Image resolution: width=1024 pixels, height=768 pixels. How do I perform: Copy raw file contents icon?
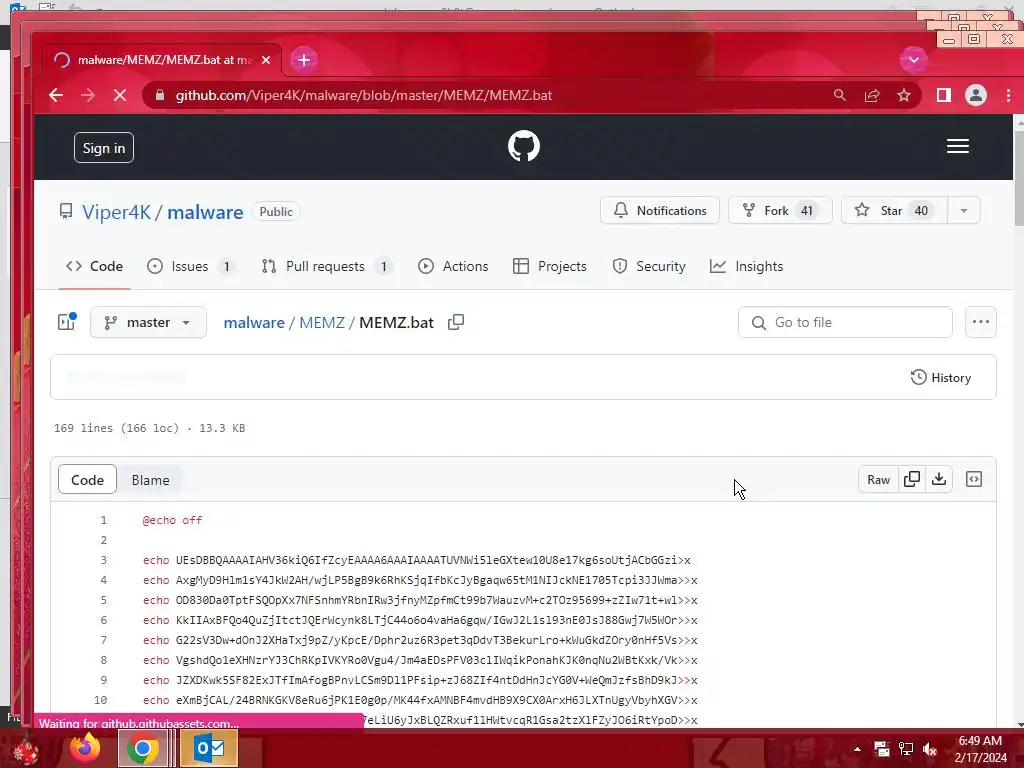(x=912, y=479)
